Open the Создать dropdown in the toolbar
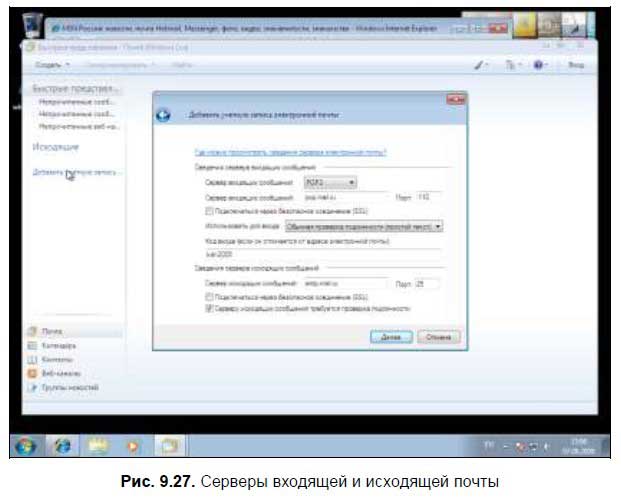621x500 pixels. pyautogui.click(x=52, y=65)
